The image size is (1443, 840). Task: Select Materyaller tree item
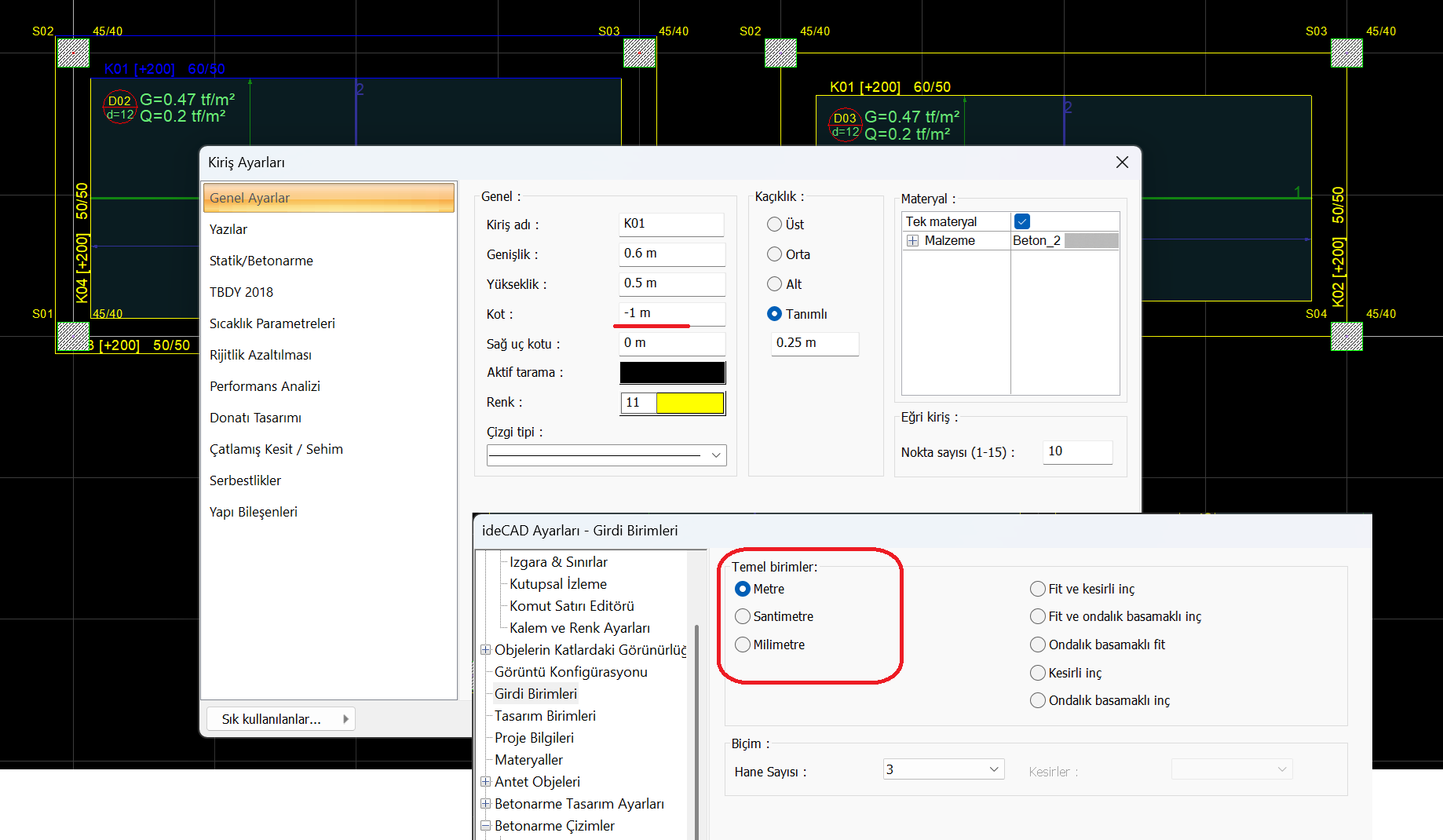pyautogui.click(x=528, y=760)
